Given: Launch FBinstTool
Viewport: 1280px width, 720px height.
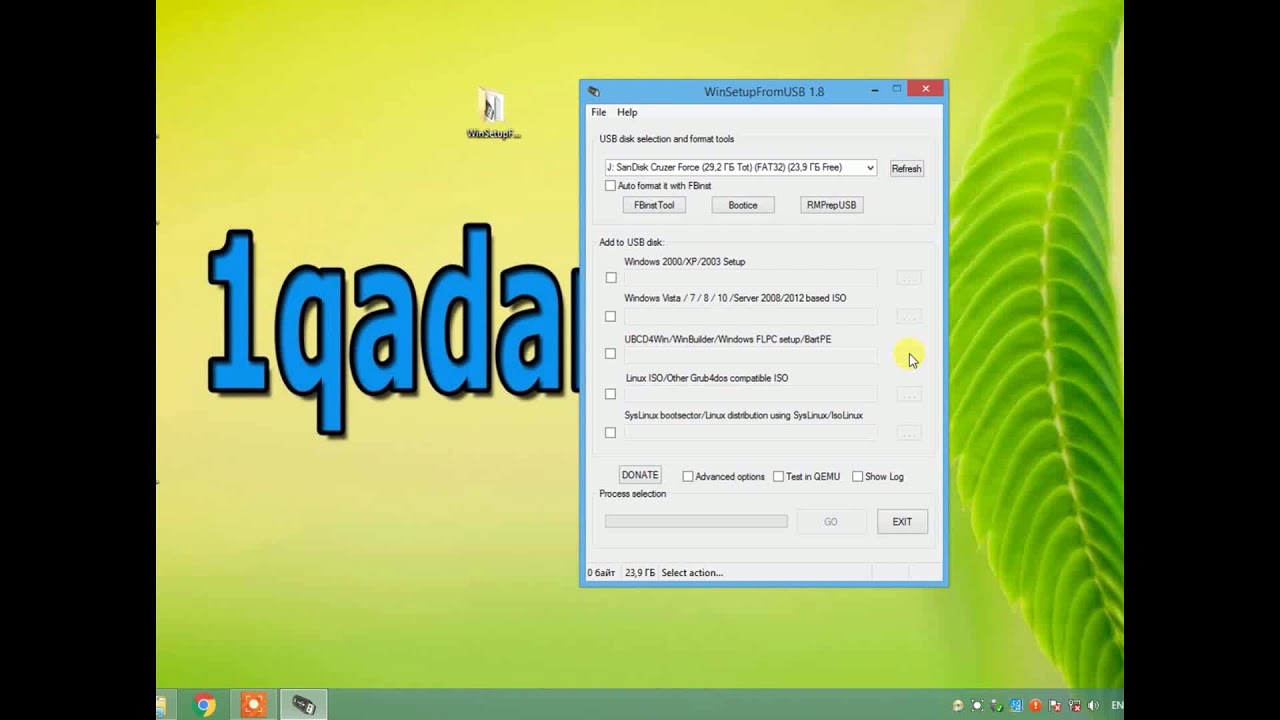Looking at the screenshot, I should pos(654,205).
